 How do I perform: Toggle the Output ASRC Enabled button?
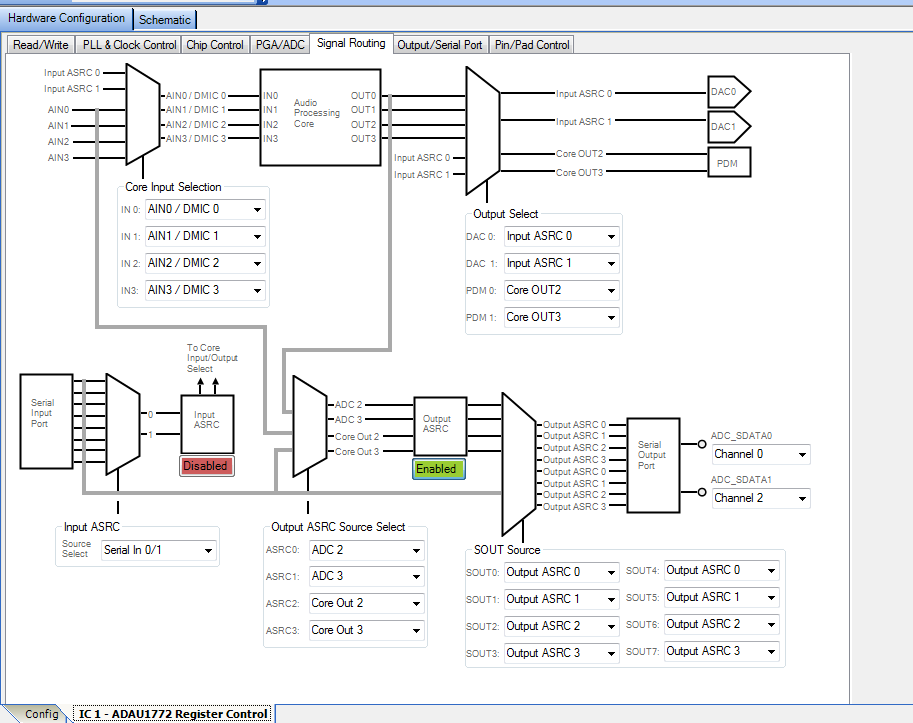pyautogui.click(x=439, y=469)
